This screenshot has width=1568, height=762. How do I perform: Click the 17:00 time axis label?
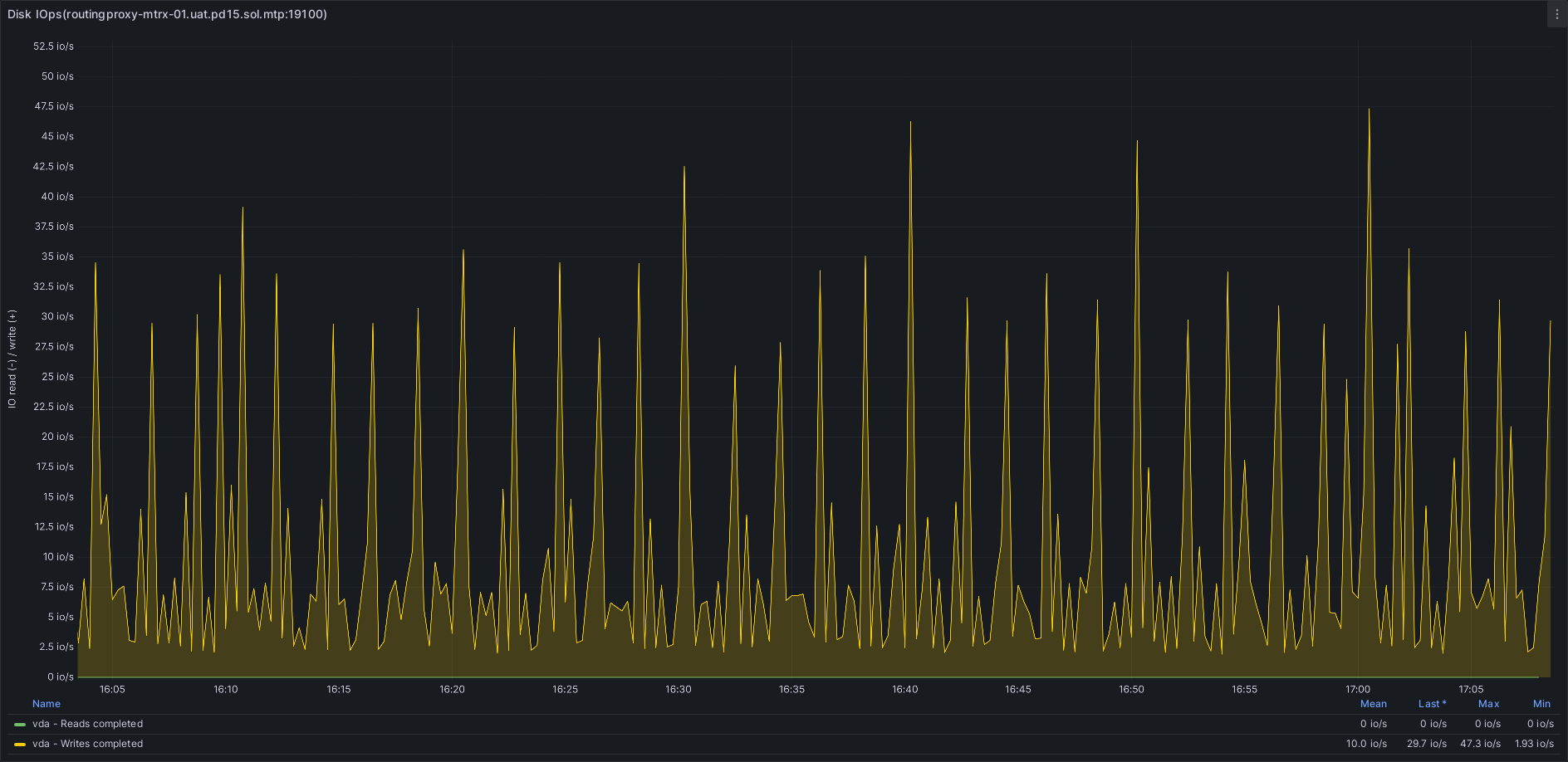pos(1358,690)
